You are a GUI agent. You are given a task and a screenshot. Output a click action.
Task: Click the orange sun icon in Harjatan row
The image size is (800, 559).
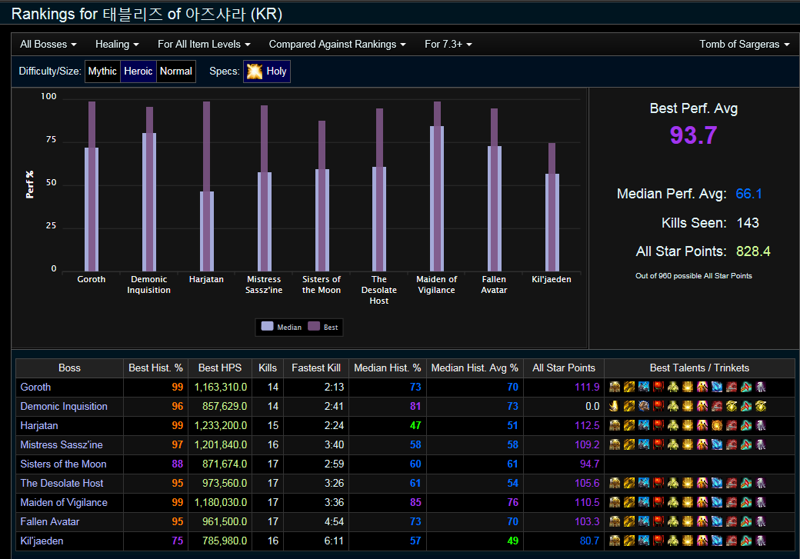[x=717, y=425]
